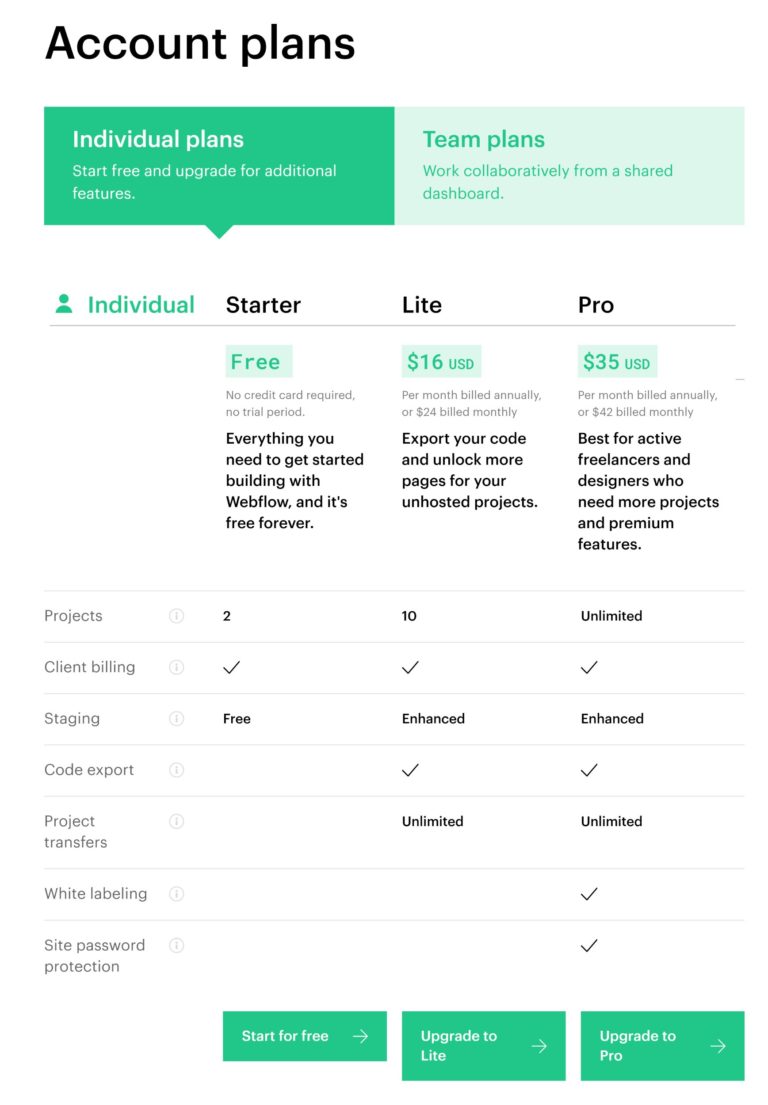This screenshot has height=1105, width=768.
Task: Click info icon next to Projects
Action: [x=177, y=616]
